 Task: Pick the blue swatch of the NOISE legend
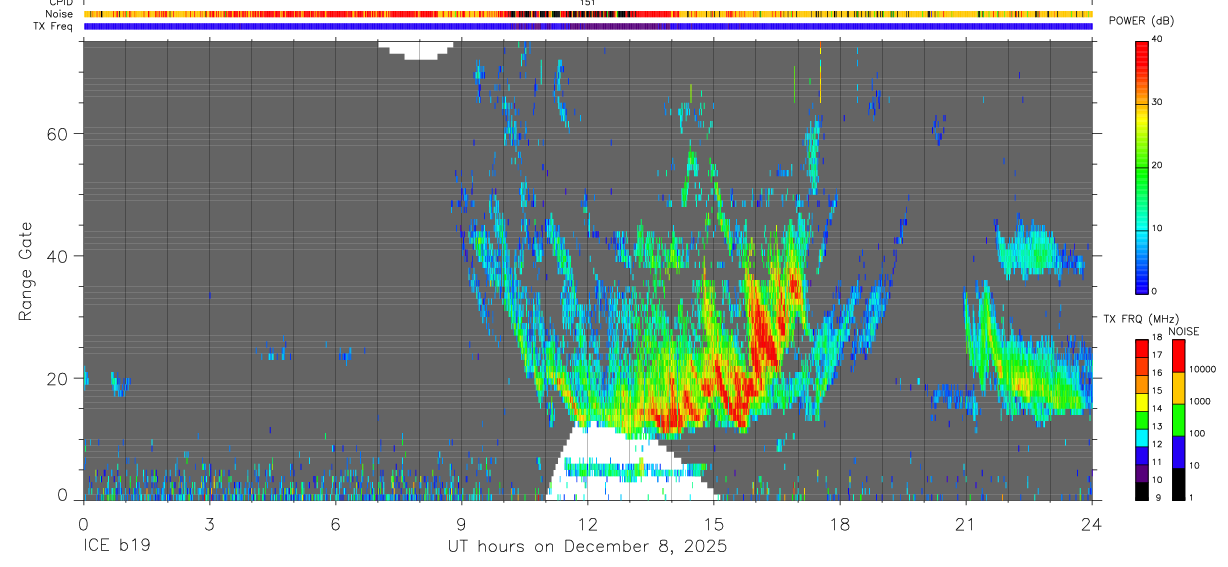[1178, 452]
